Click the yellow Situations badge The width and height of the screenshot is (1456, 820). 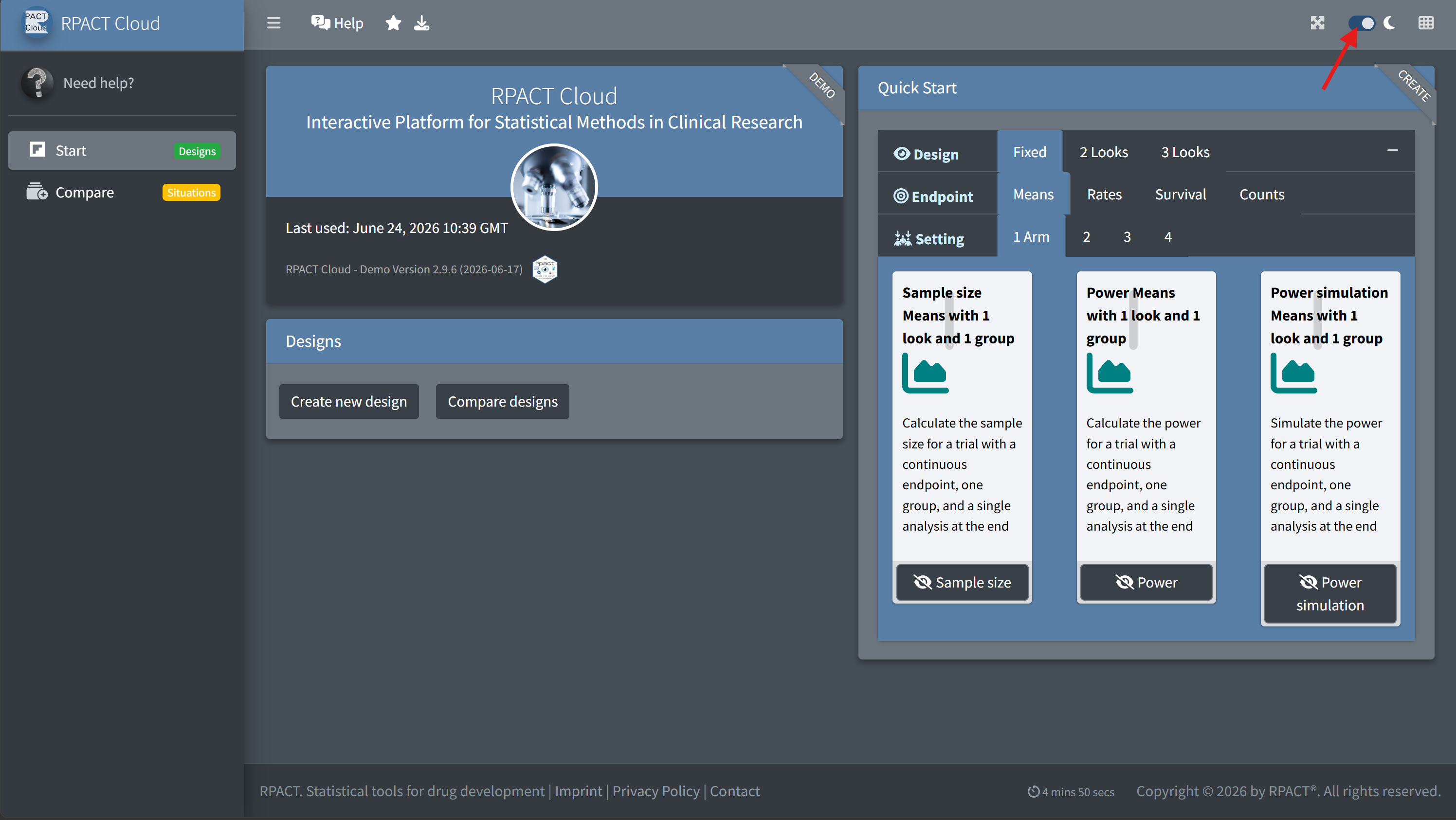[x=191, y=193]
